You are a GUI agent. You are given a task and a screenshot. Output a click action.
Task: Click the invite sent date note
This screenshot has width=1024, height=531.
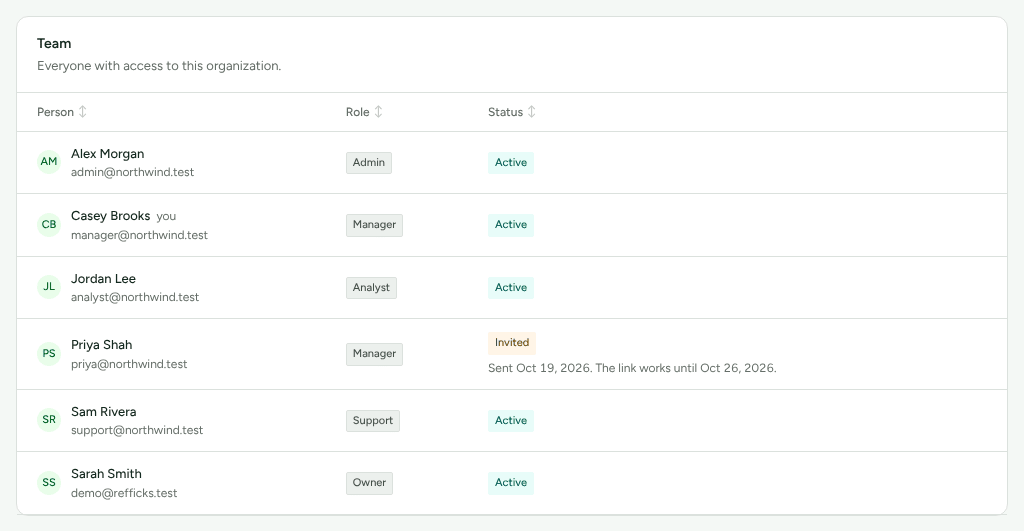[632, 368]
